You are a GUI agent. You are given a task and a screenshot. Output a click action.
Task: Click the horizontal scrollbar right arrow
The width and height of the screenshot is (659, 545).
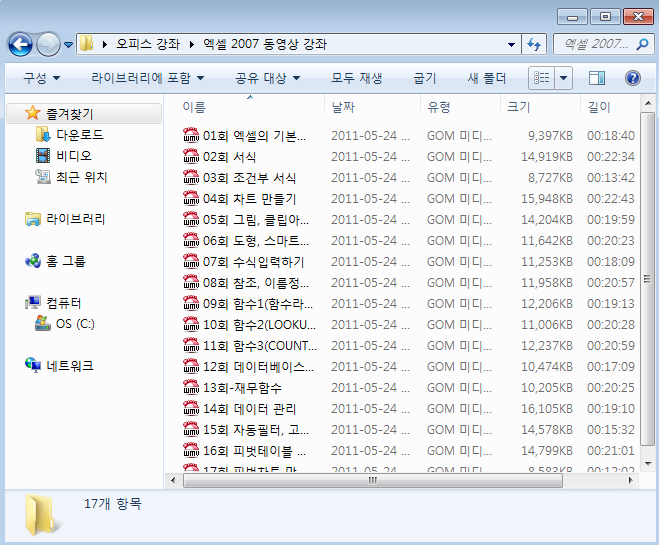pyautogui.click(x=630, y=480)
